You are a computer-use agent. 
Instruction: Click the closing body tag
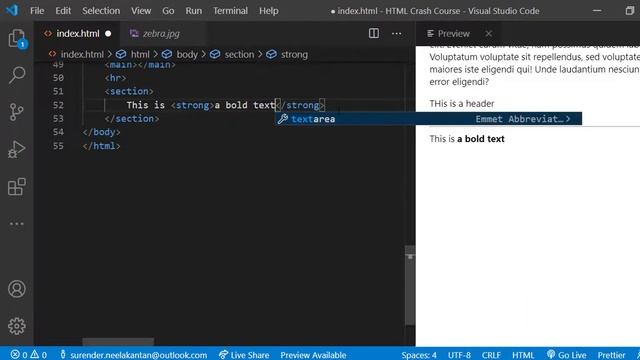point(102,132)
